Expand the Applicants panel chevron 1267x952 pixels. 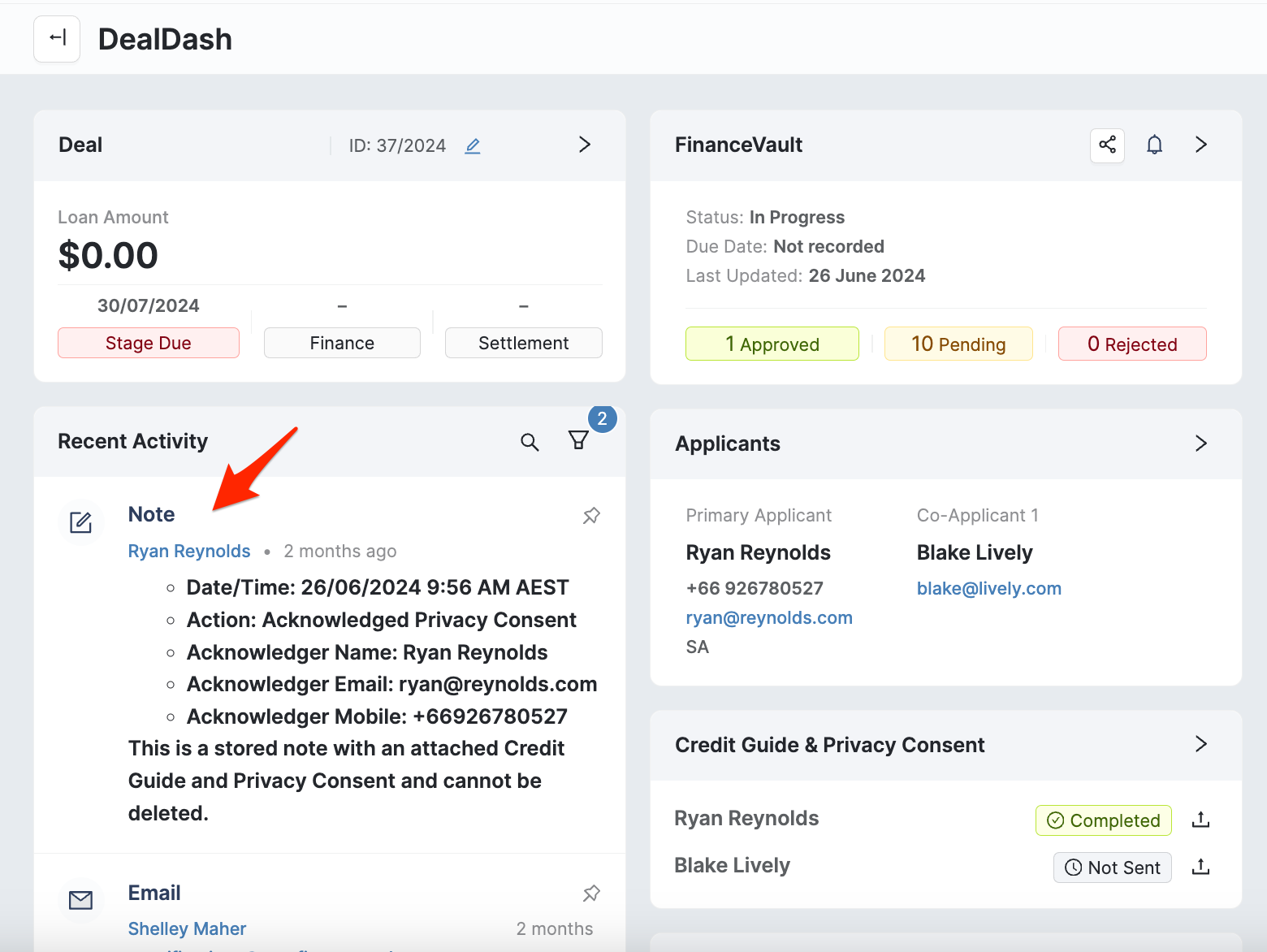1201,444
